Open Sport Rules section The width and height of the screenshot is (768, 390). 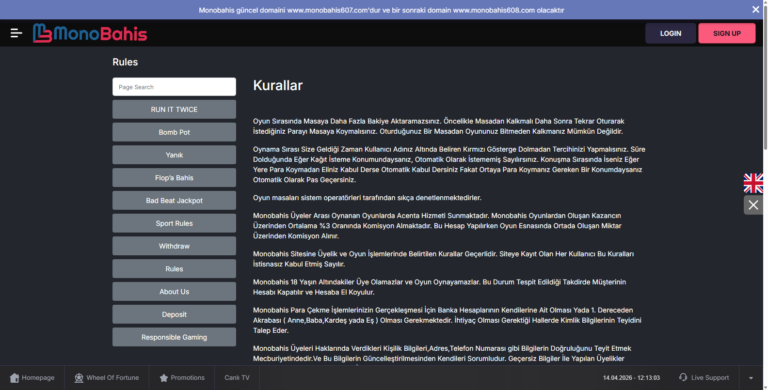[174, 223]
